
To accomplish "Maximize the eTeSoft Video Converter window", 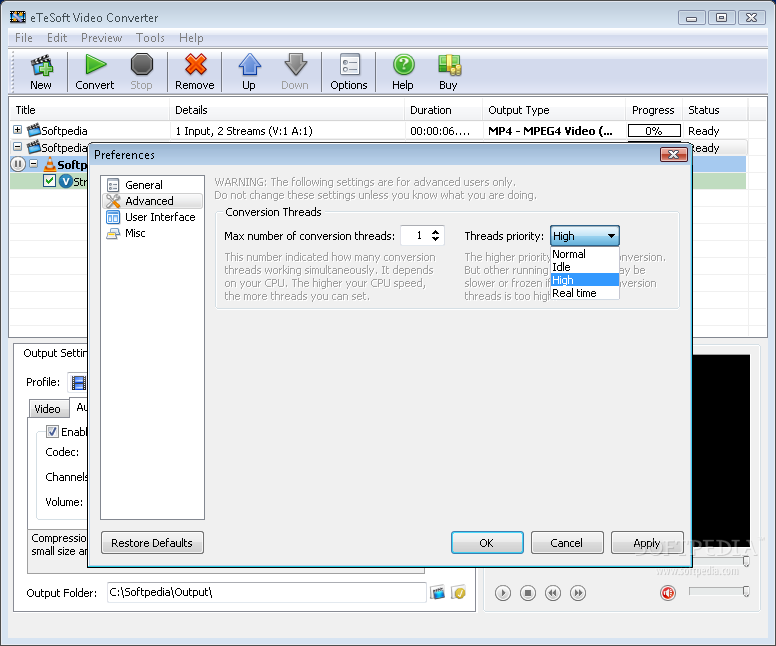I will 721,18.
